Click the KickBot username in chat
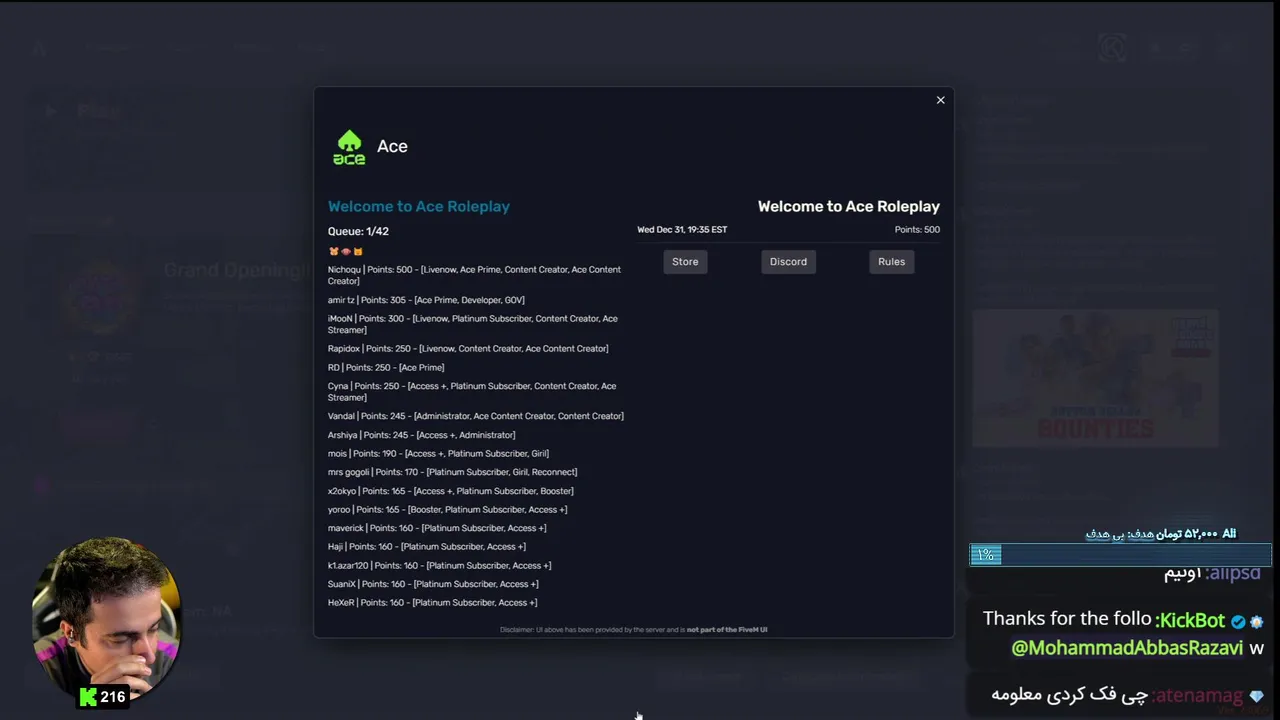This screenshot has height=720, width=1280. [1191, 621]
